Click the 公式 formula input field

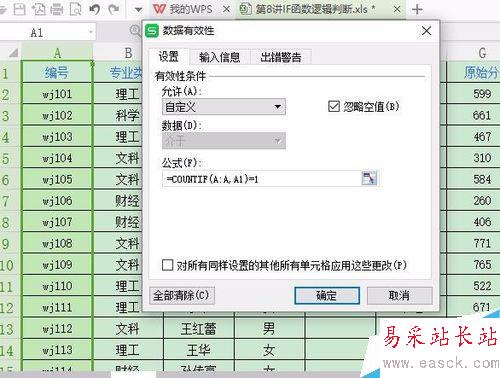pos(262,179)
